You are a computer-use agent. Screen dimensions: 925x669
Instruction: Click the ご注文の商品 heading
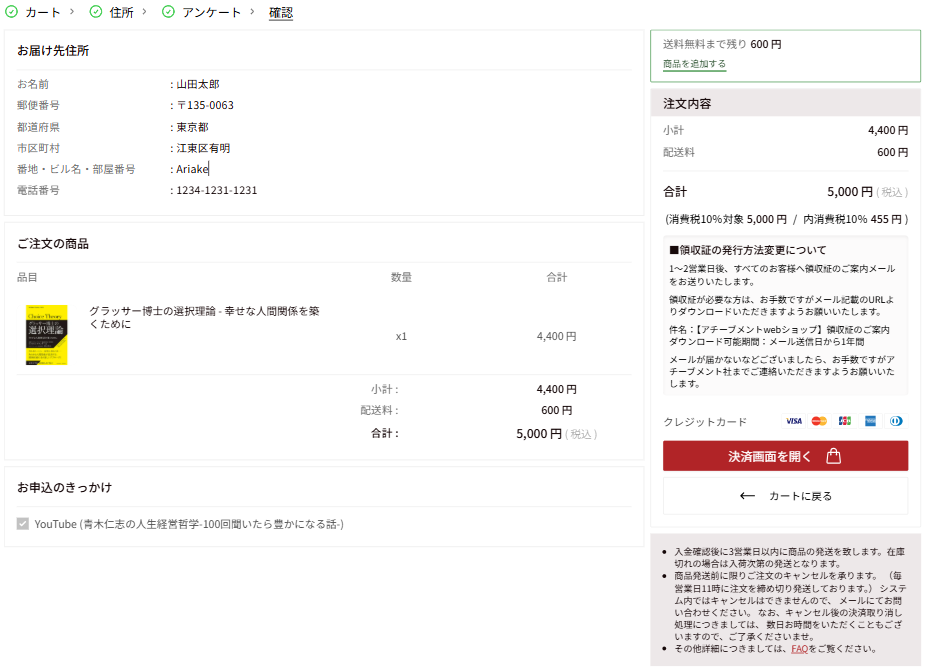click(x=53, y=244)
